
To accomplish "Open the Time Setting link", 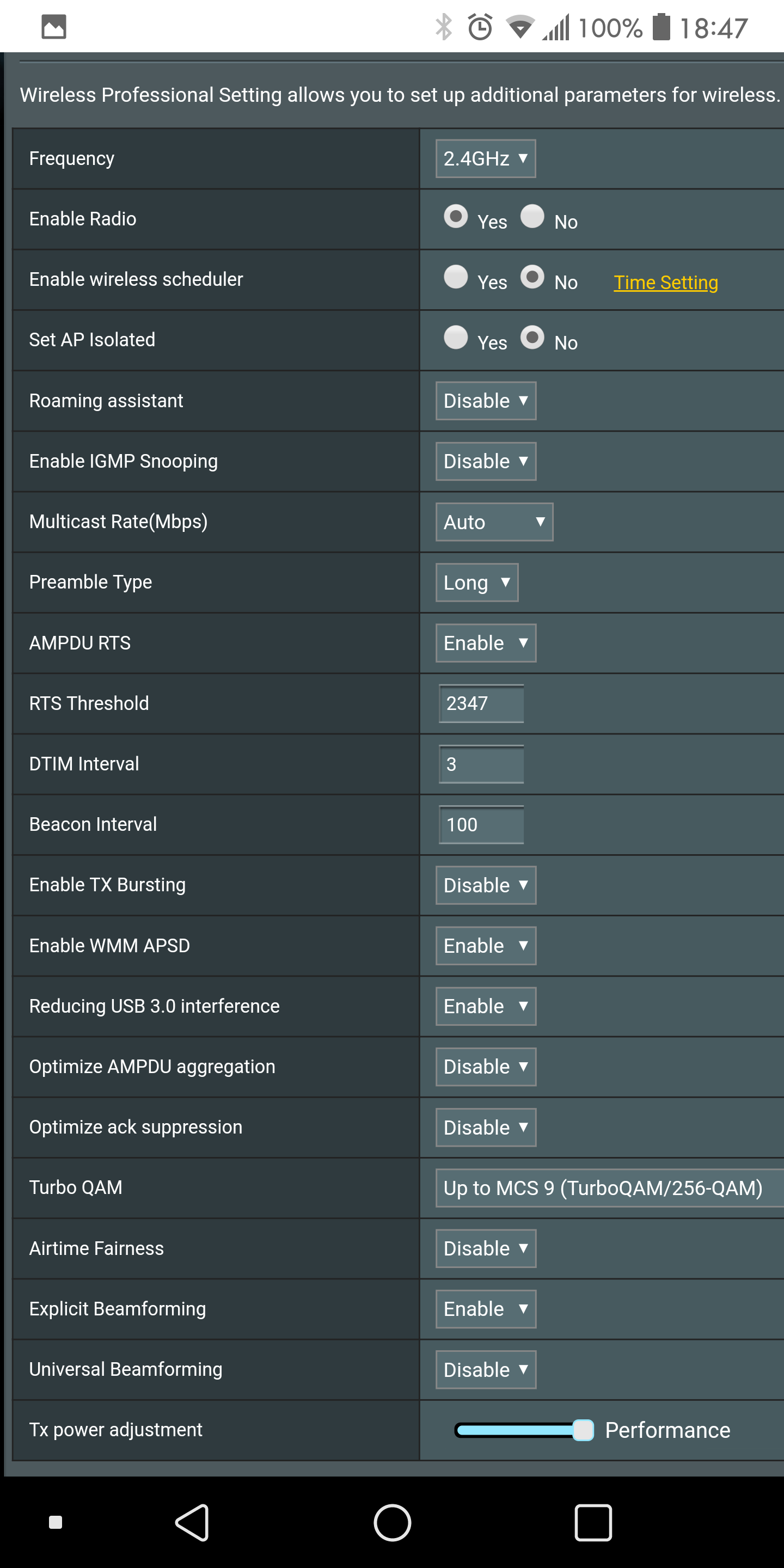I will [x=665, y=283].
